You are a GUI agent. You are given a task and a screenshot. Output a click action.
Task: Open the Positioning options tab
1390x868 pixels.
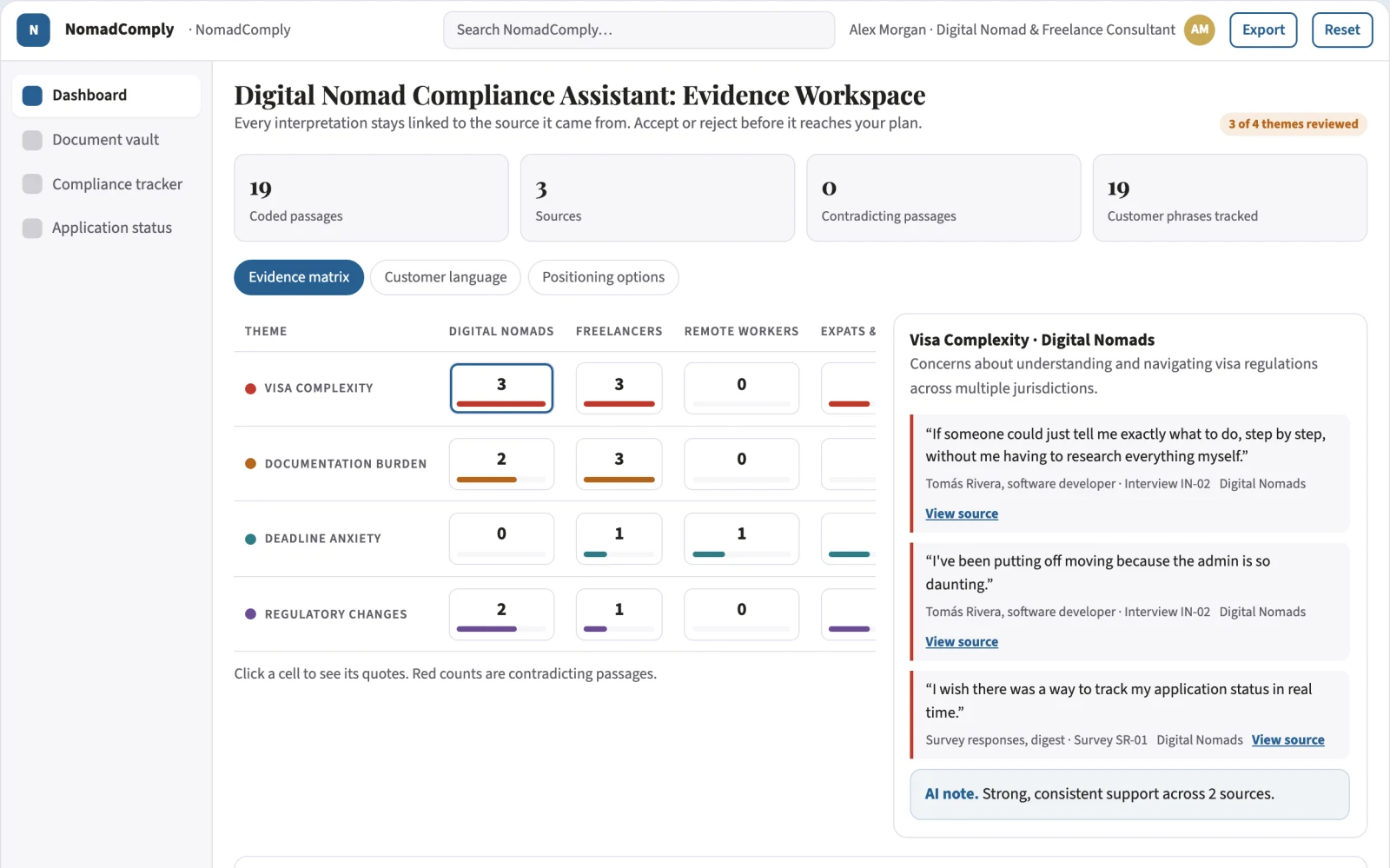603,277
